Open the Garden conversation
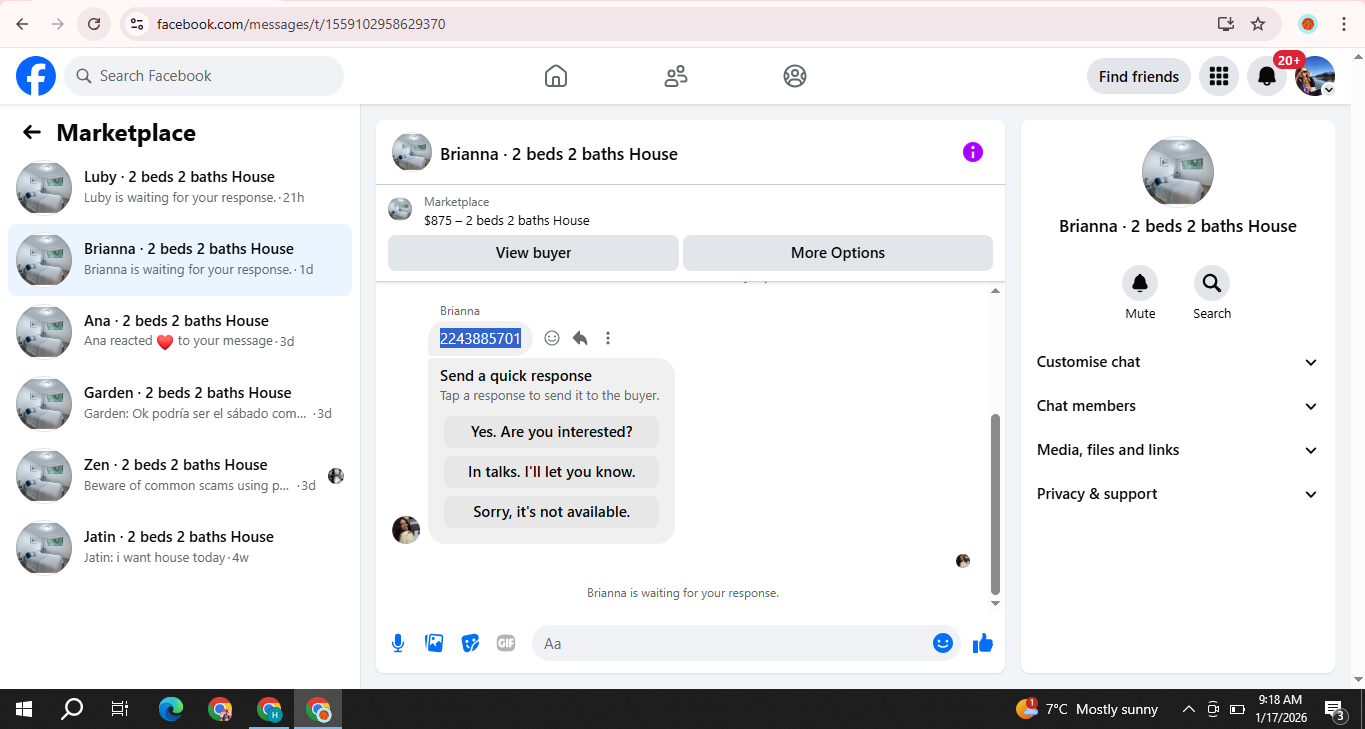 [x=180, y=403]
